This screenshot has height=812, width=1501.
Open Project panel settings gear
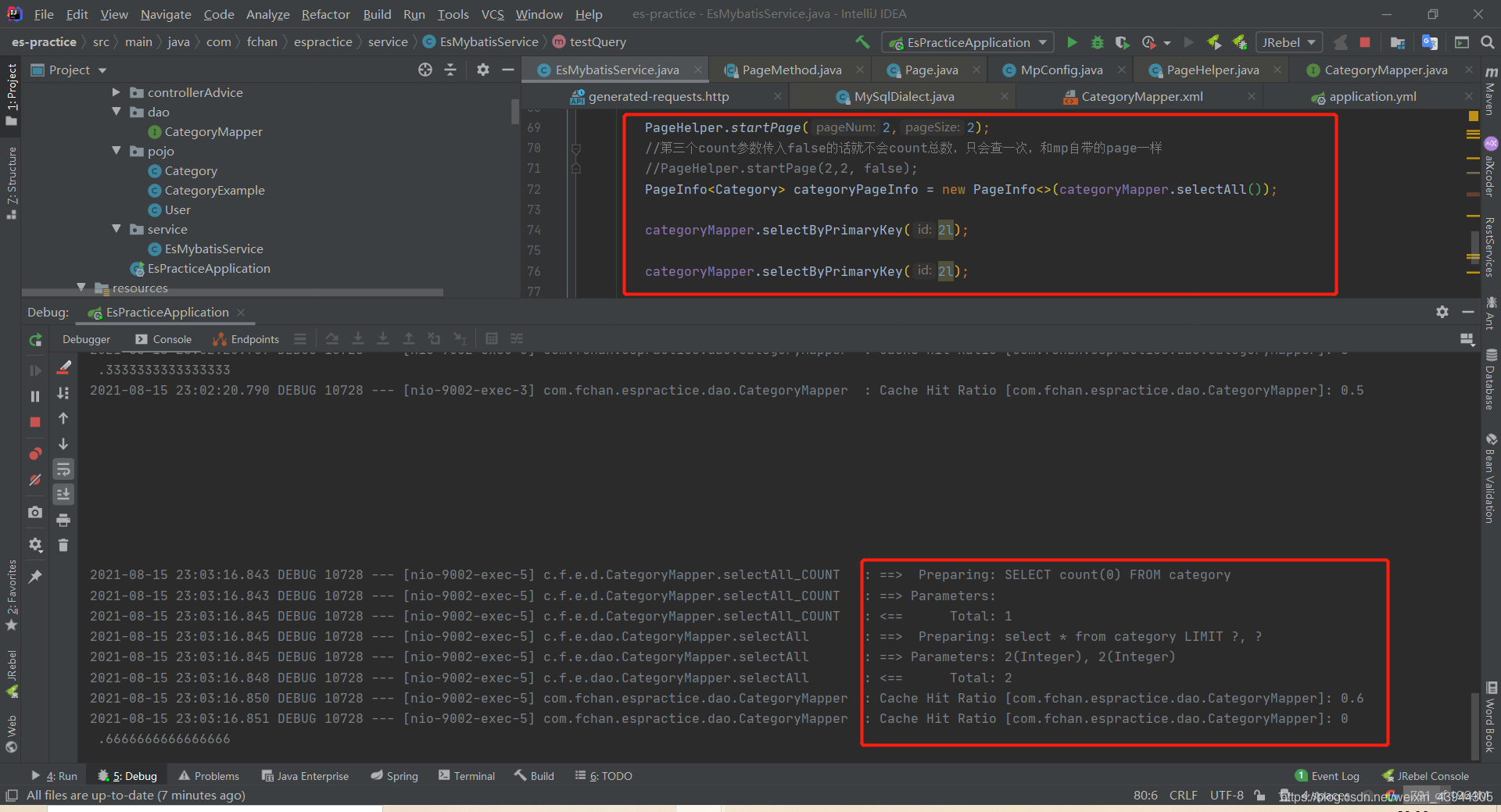click(x=483, y=70)
